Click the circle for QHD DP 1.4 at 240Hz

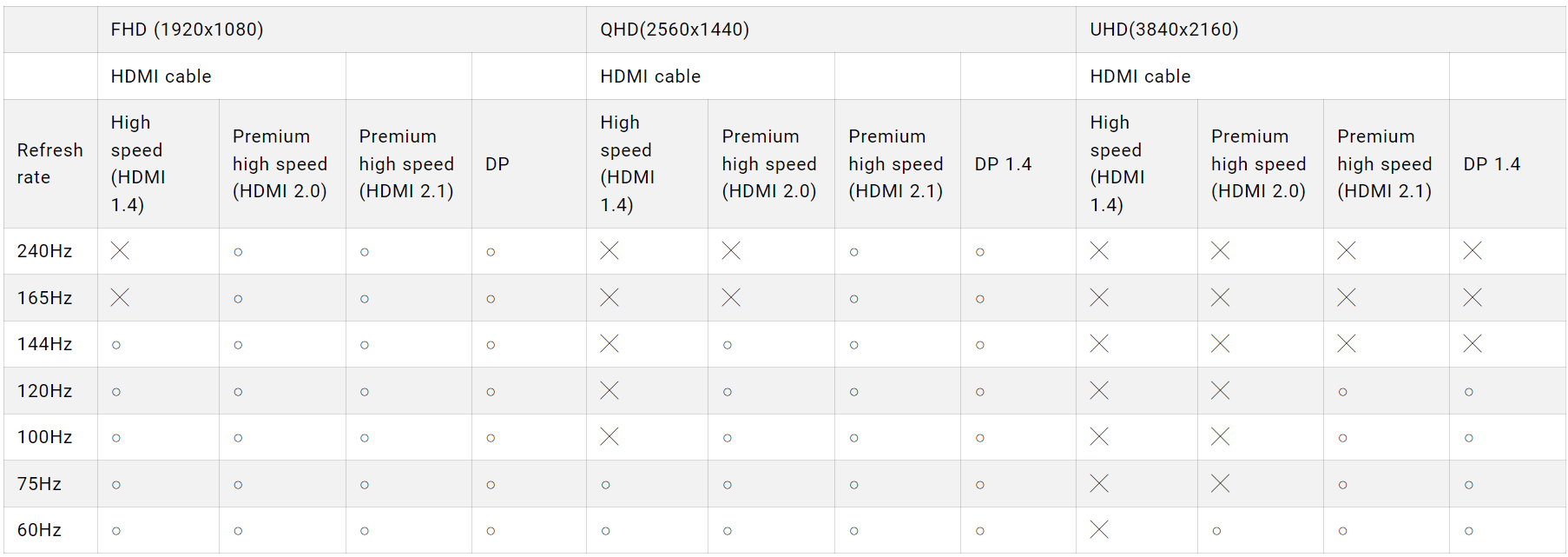(979, 252)
